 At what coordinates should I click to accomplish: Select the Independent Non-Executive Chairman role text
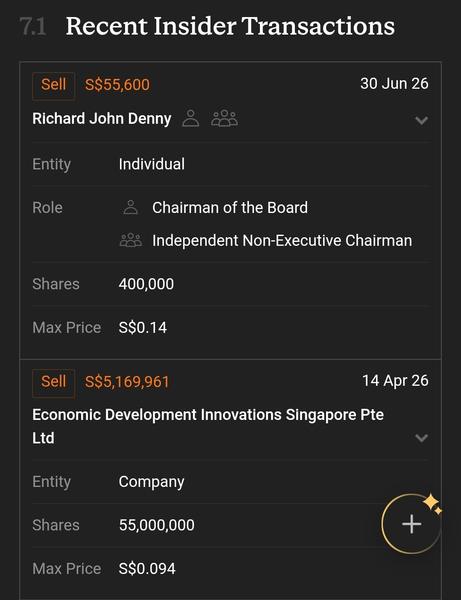(282, 241)
